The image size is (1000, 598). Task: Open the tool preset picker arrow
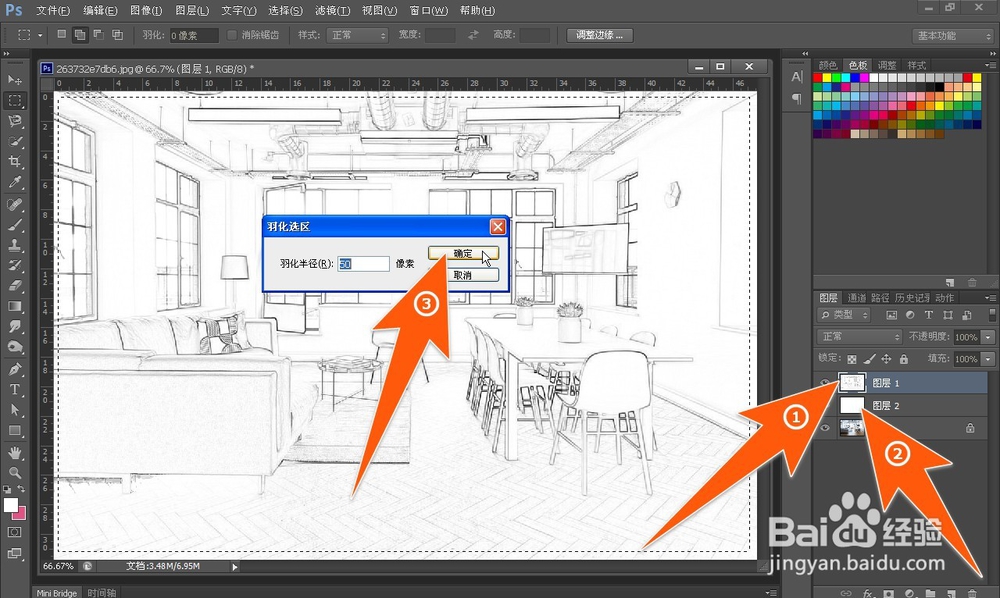point(40,36)
